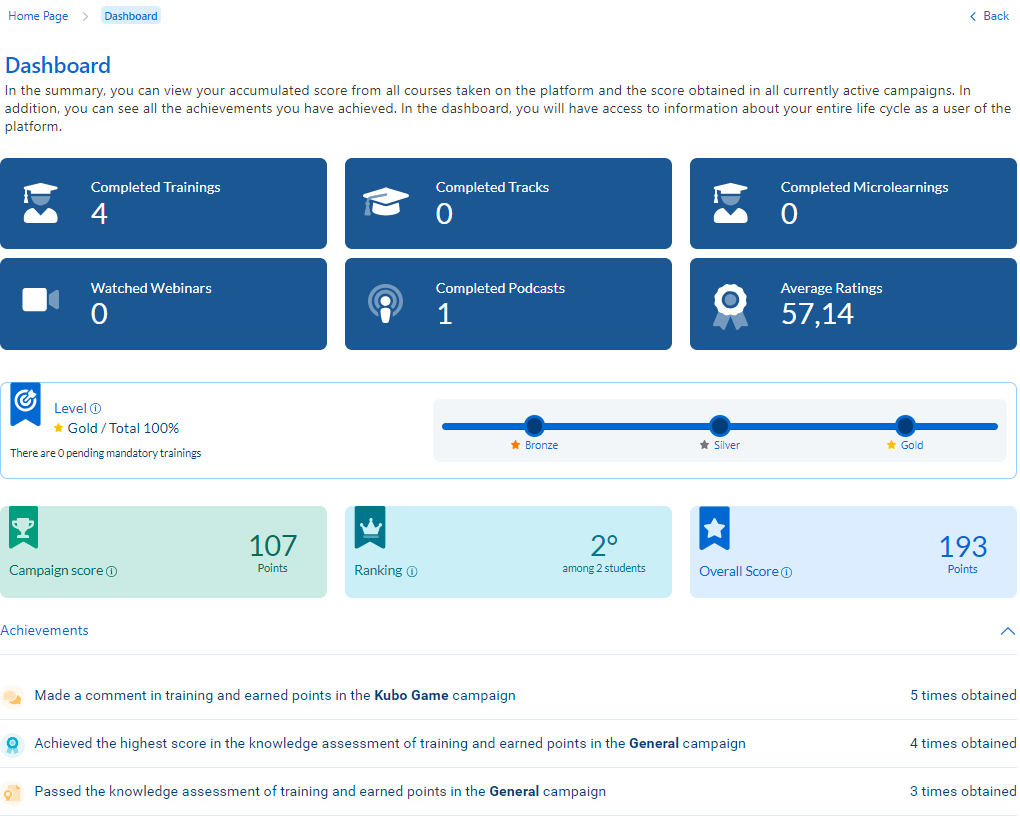The width and height of the screenshot is (1020, 816).
Task: Click the Ranking crown icon
Action: point(369,527)
